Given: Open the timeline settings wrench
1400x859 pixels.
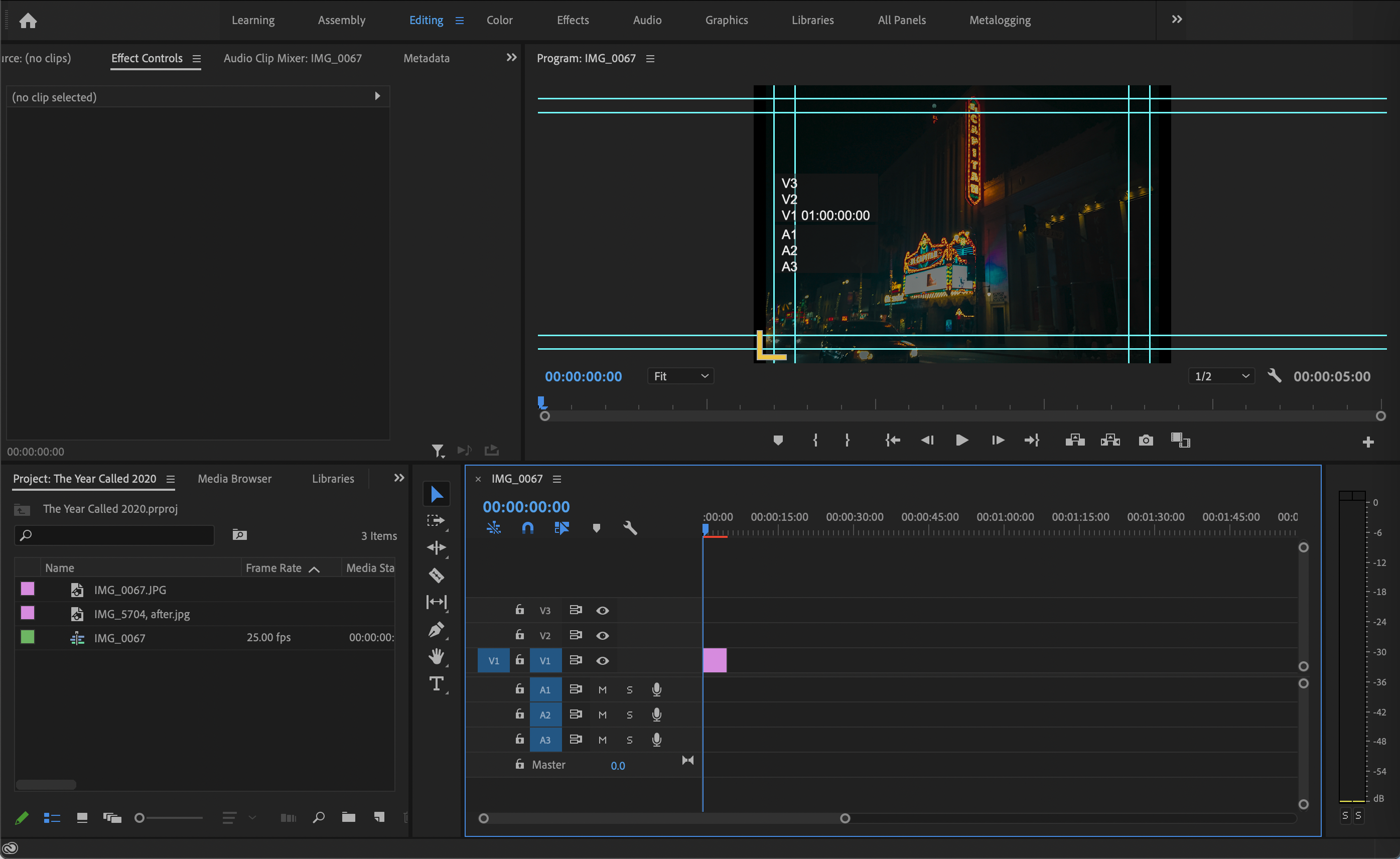Looking at the screenshot, I should tap(630, 528).
